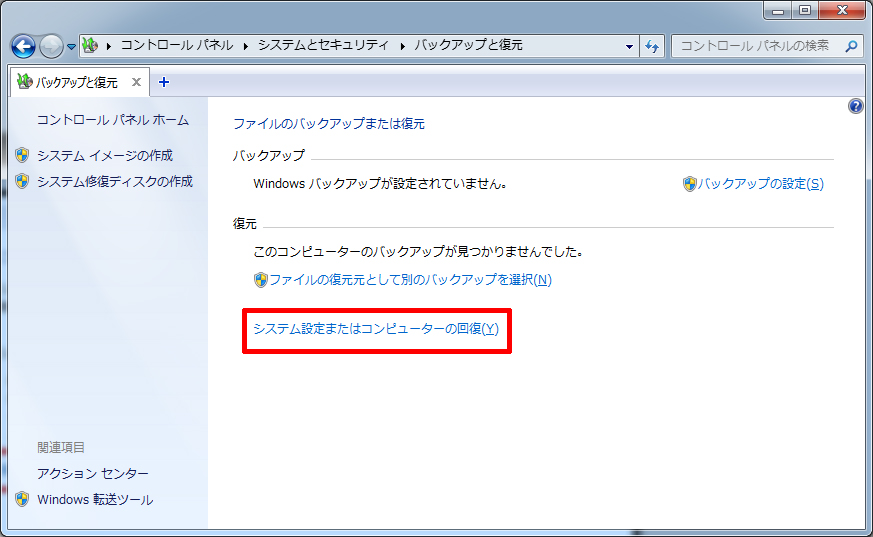Open the recent pages history dropdown arrow

point(72,47)
